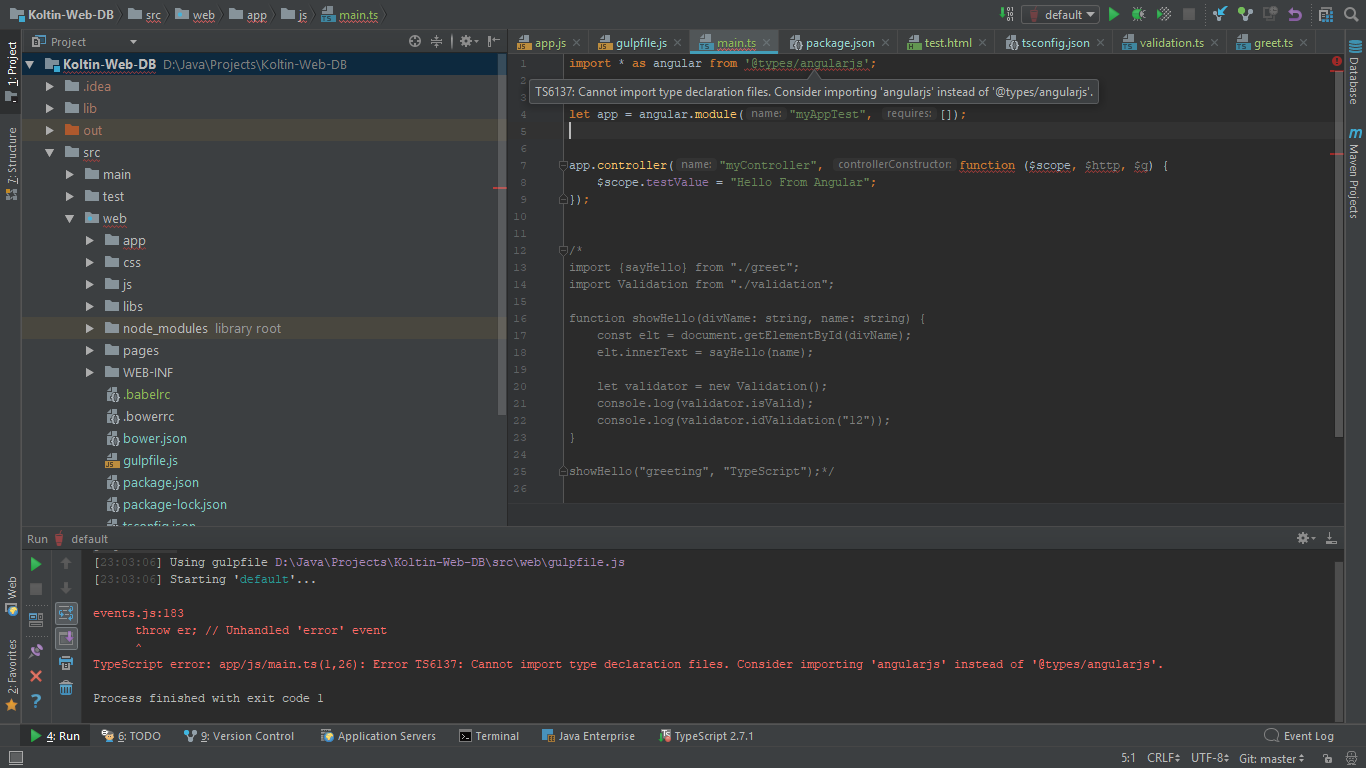Toggle the Maven Projects tool window

coord(1354,173)
